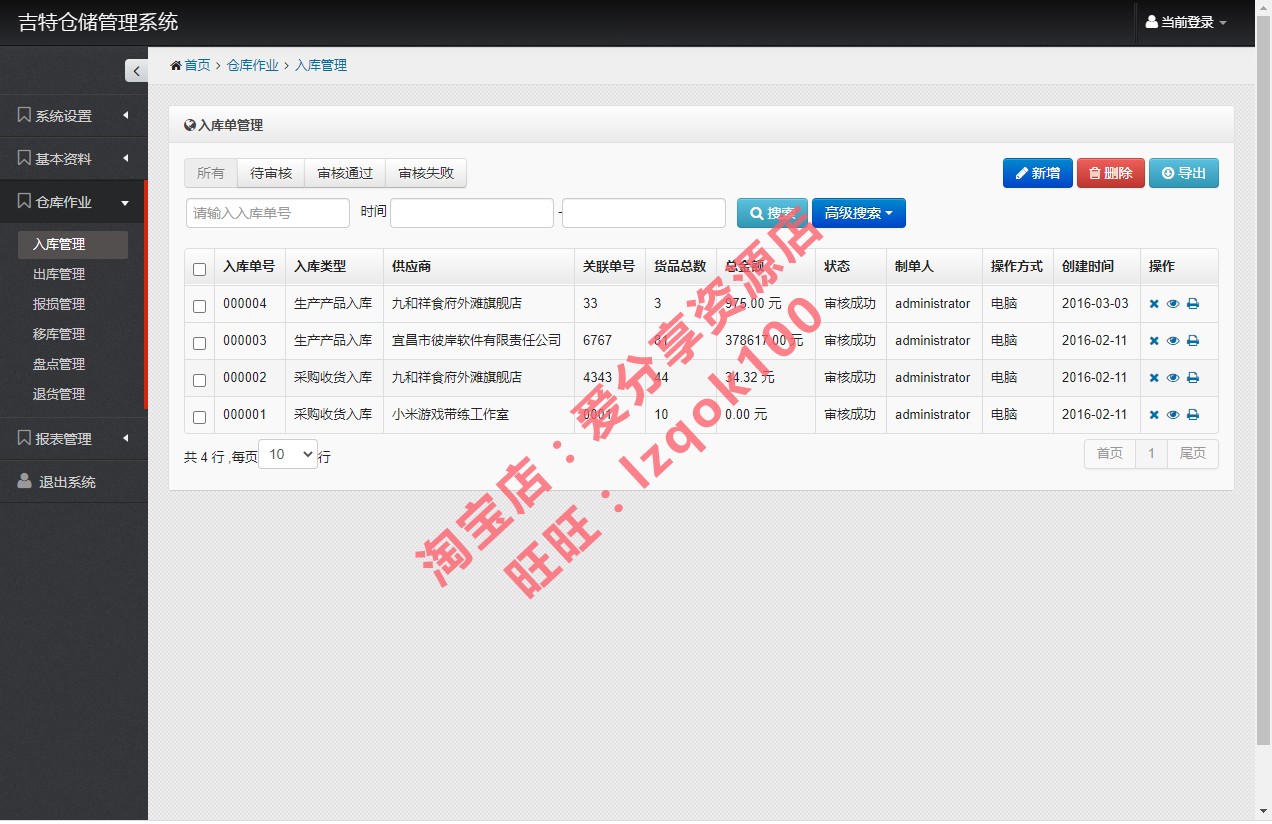Click the 入库单号 column header
Screen dimensions: 1272x824
tap(249, 266)
